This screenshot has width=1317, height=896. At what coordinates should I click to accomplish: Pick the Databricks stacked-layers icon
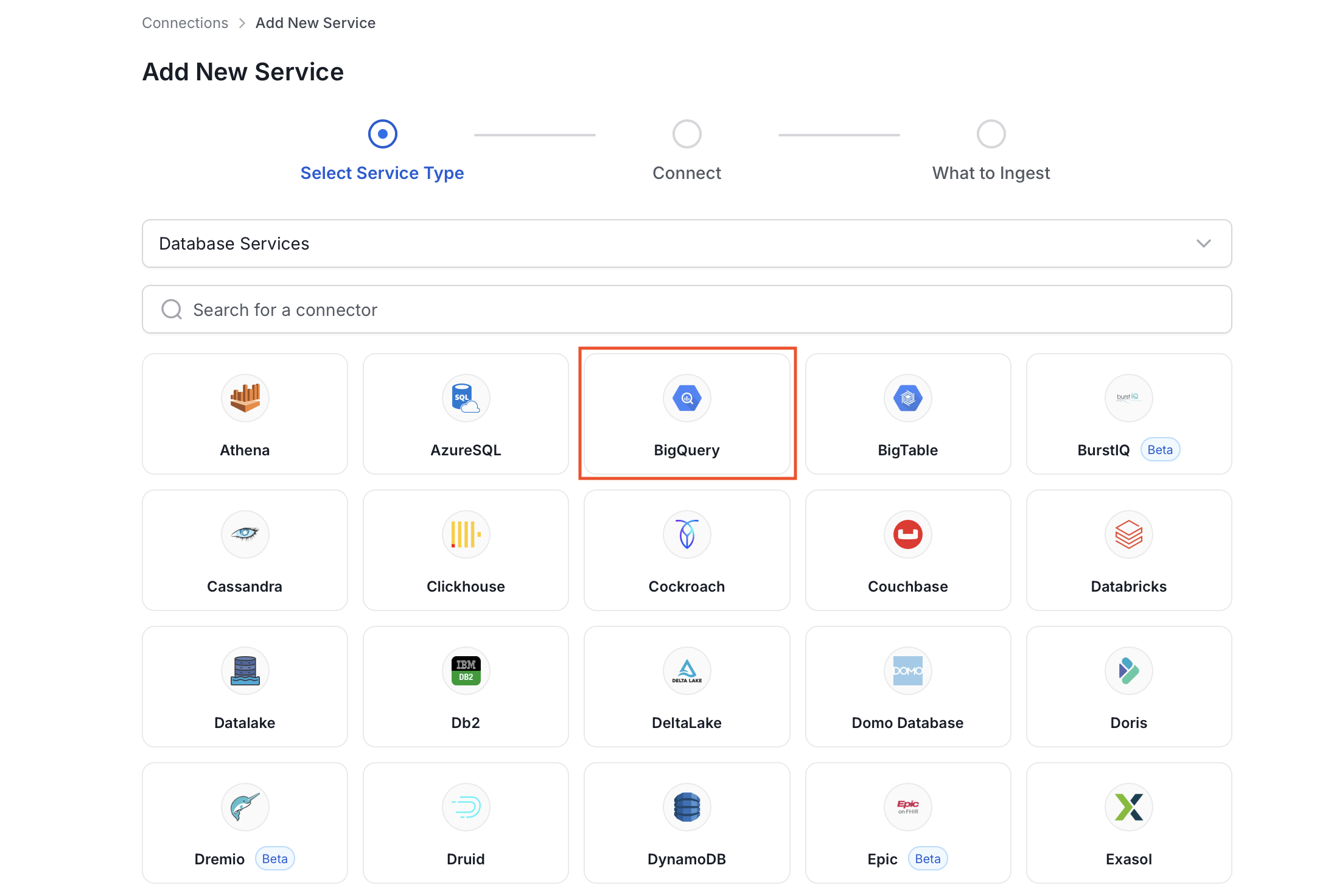(1129, 534)
